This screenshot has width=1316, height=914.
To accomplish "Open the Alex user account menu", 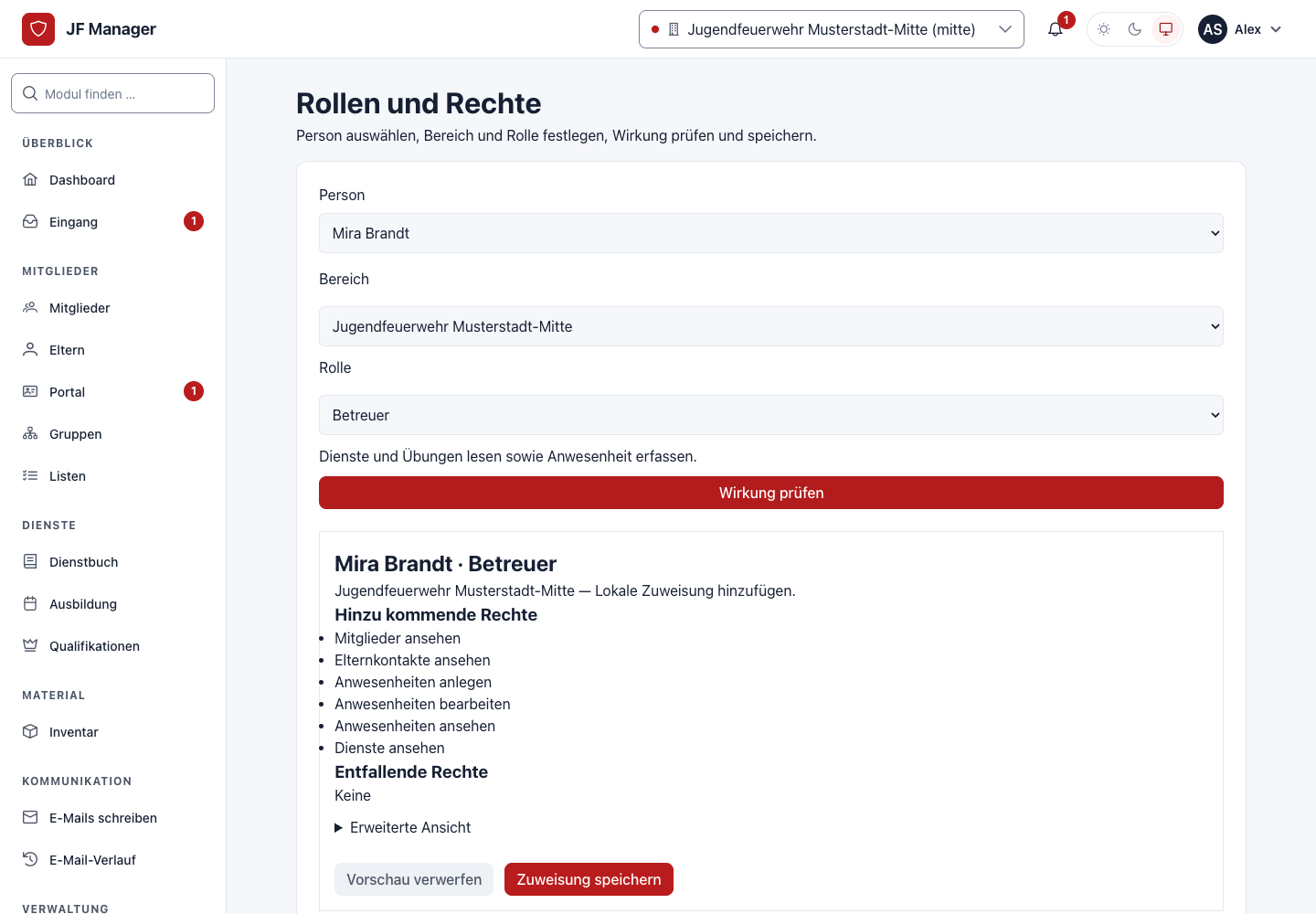I will (x=1240, y=29).
